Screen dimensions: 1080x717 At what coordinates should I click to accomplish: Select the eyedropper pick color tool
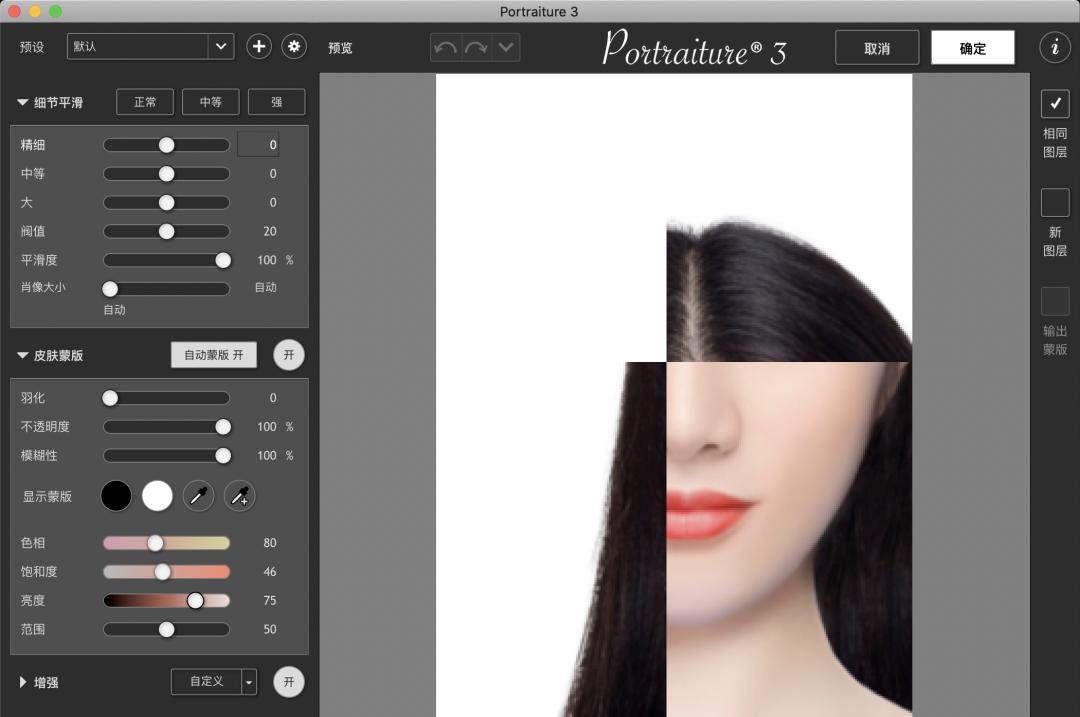click(x=198, y=496)
